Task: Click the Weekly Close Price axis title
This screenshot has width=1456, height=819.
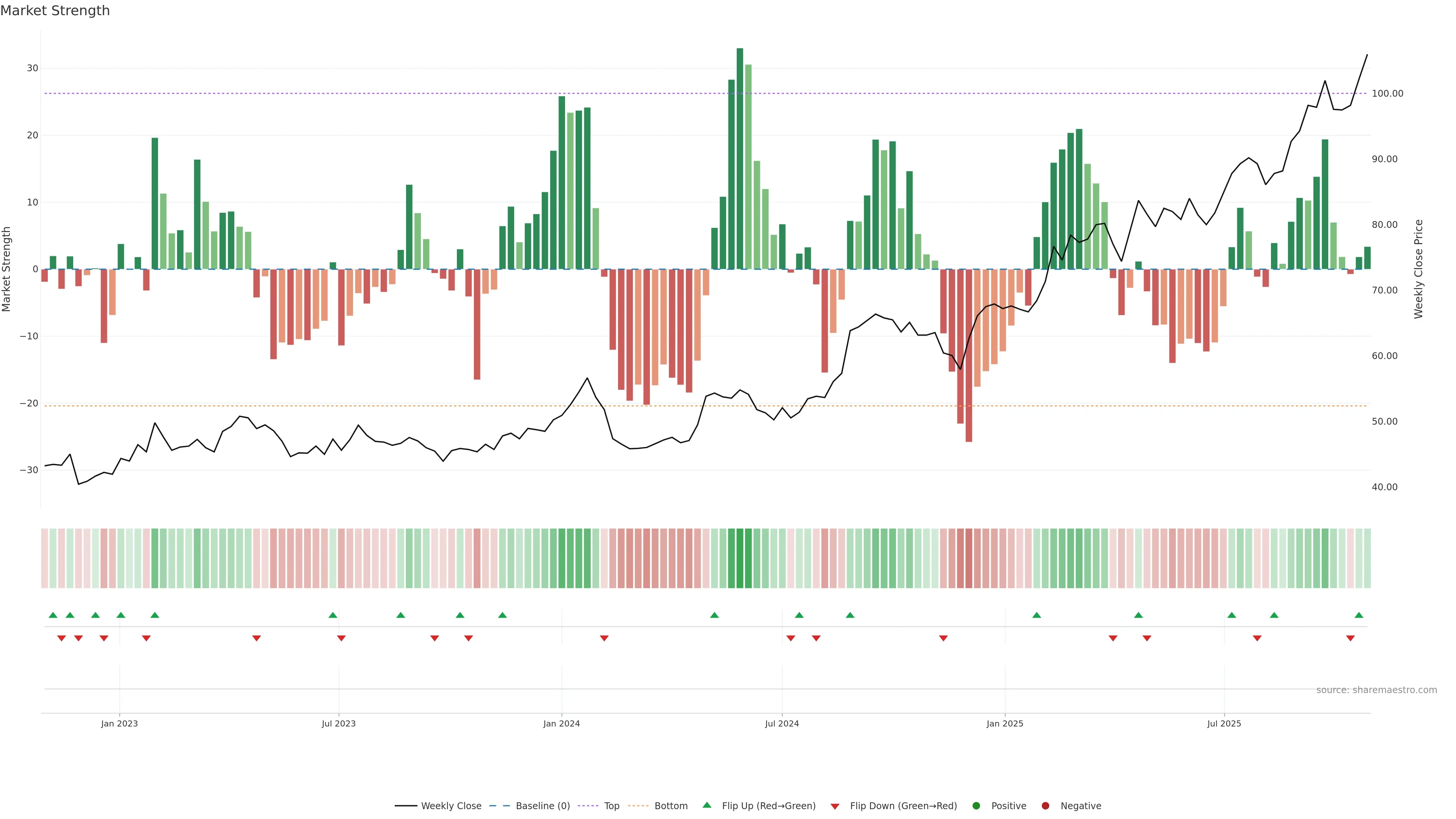Action: (1418, 269)
